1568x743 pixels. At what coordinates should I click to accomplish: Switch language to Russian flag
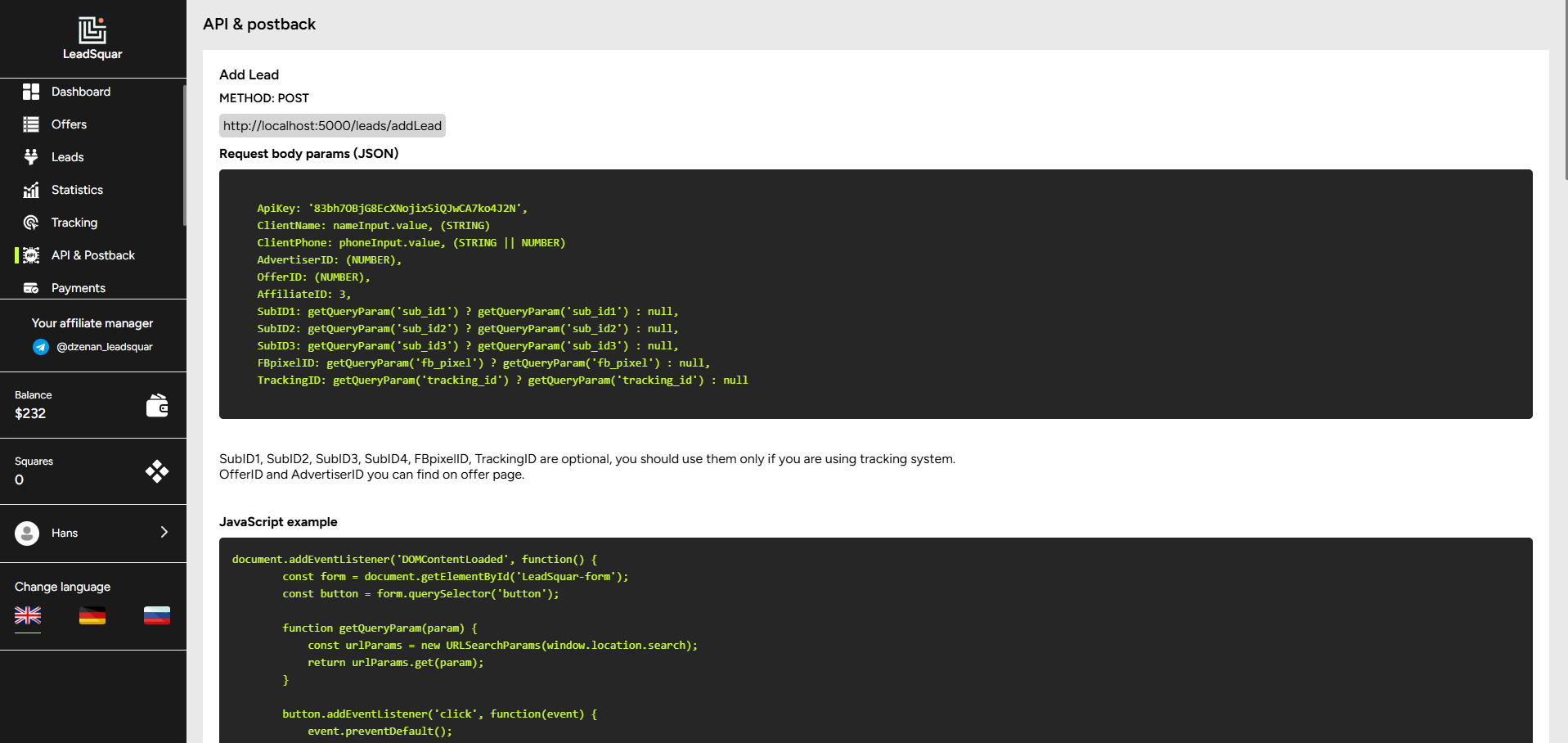157,615
